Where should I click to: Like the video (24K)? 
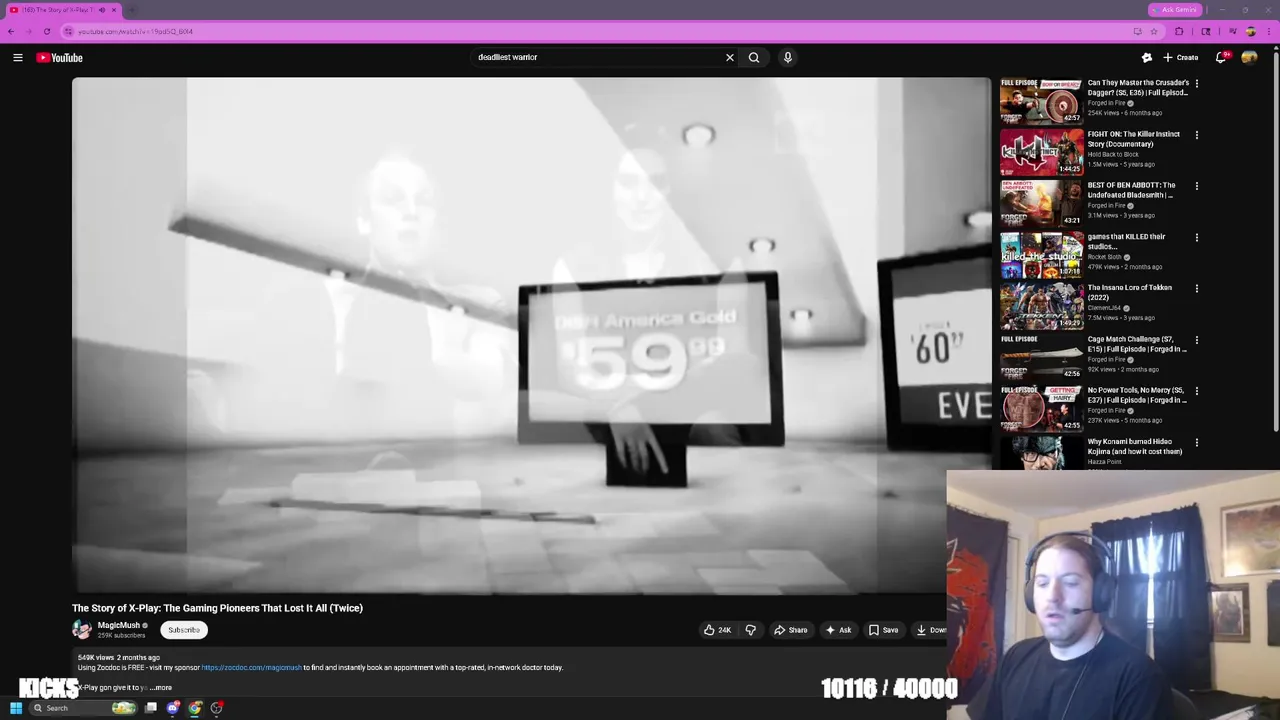coord(716,630)
